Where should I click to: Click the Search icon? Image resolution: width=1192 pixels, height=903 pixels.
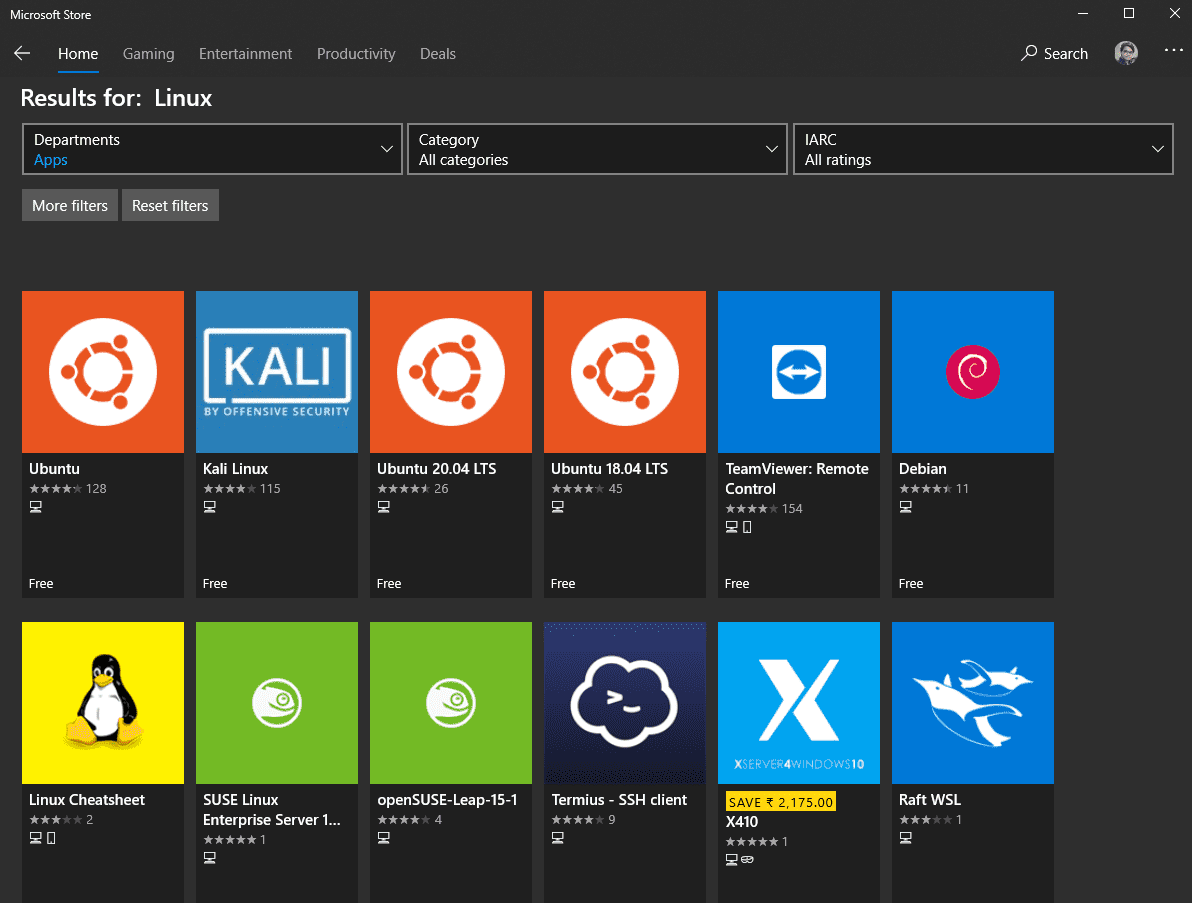coord(1053,53)
